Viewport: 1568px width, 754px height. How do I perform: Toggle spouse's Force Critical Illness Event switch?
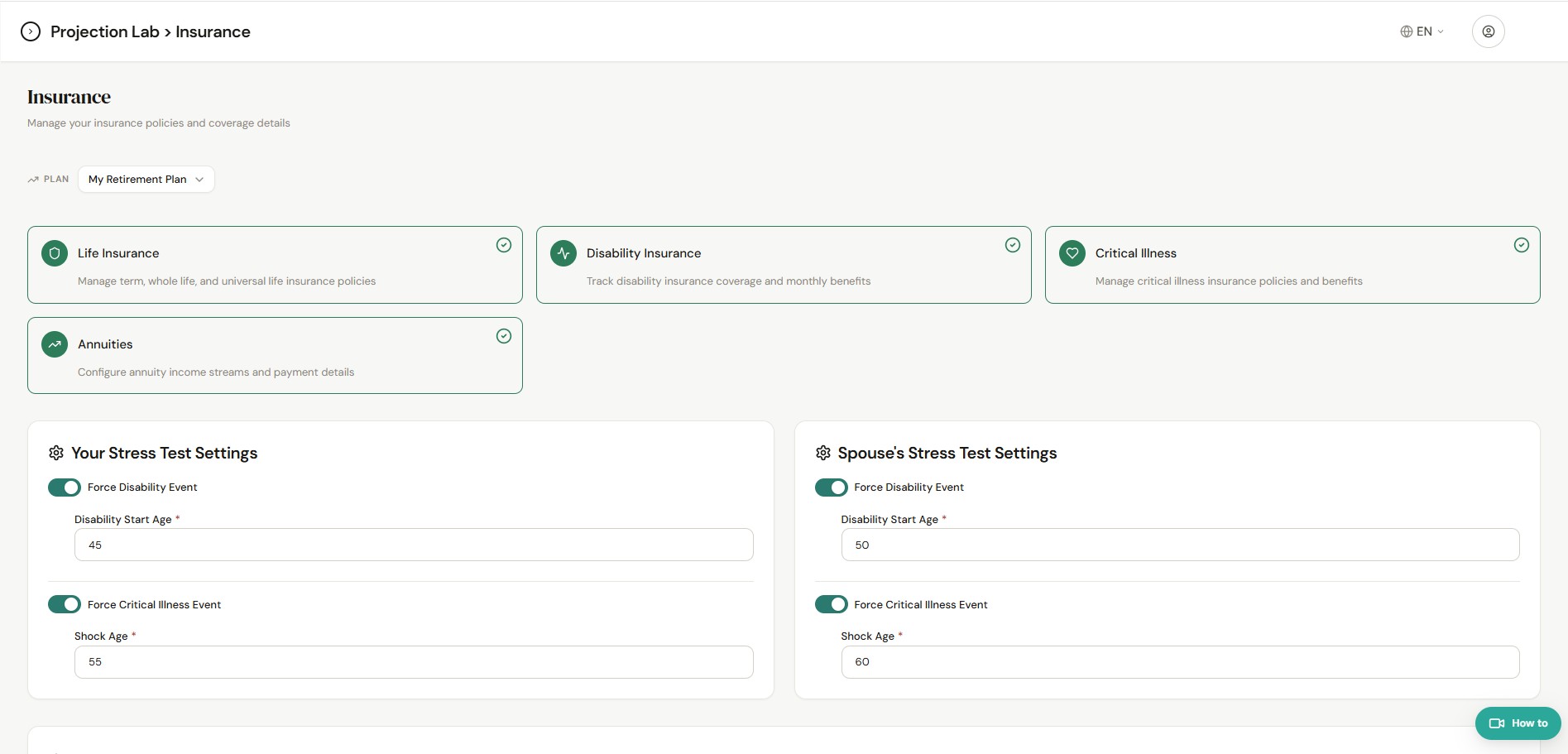point(832,604)
